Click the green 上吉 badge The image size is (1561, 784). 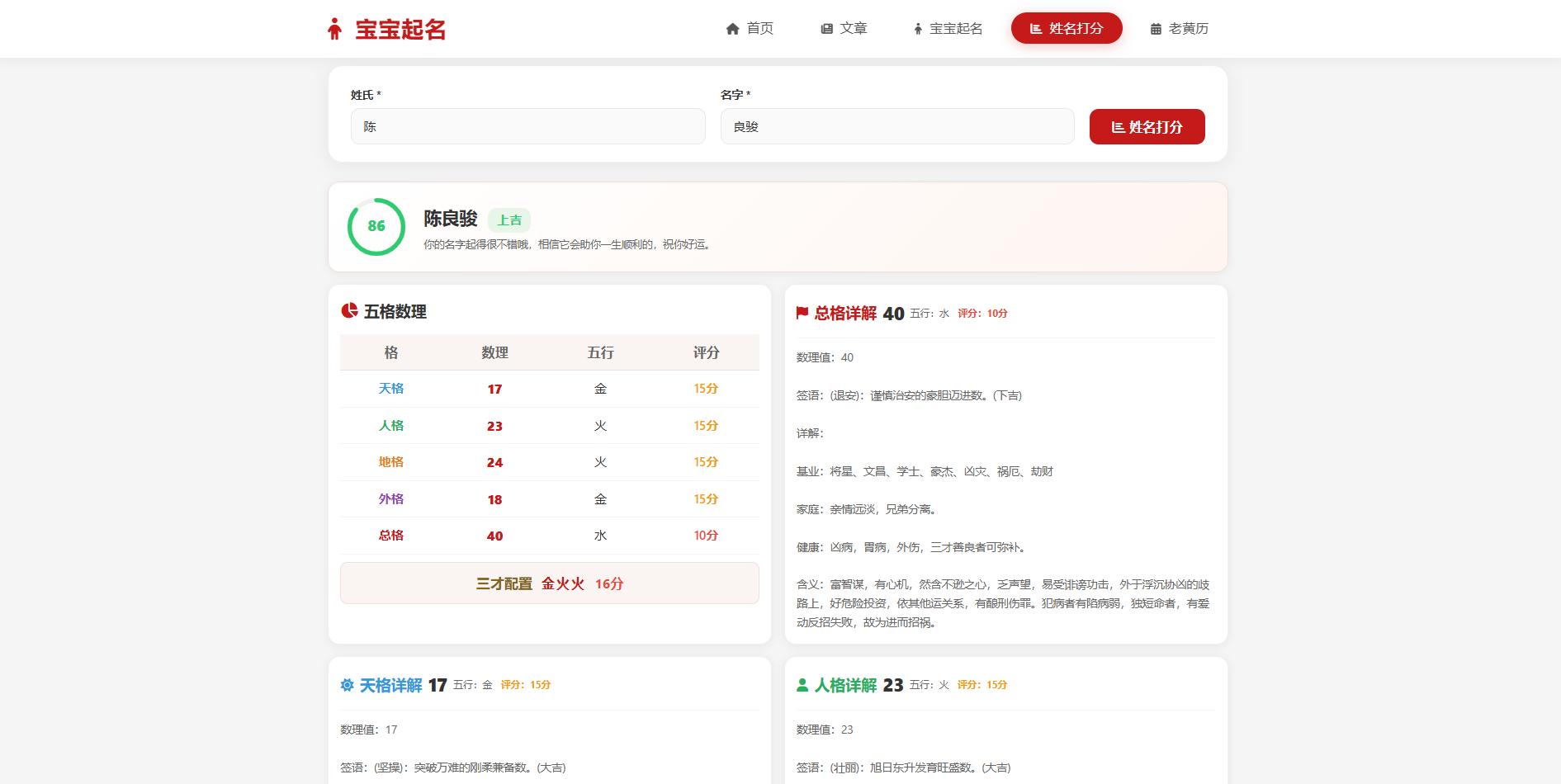(509, 220)
